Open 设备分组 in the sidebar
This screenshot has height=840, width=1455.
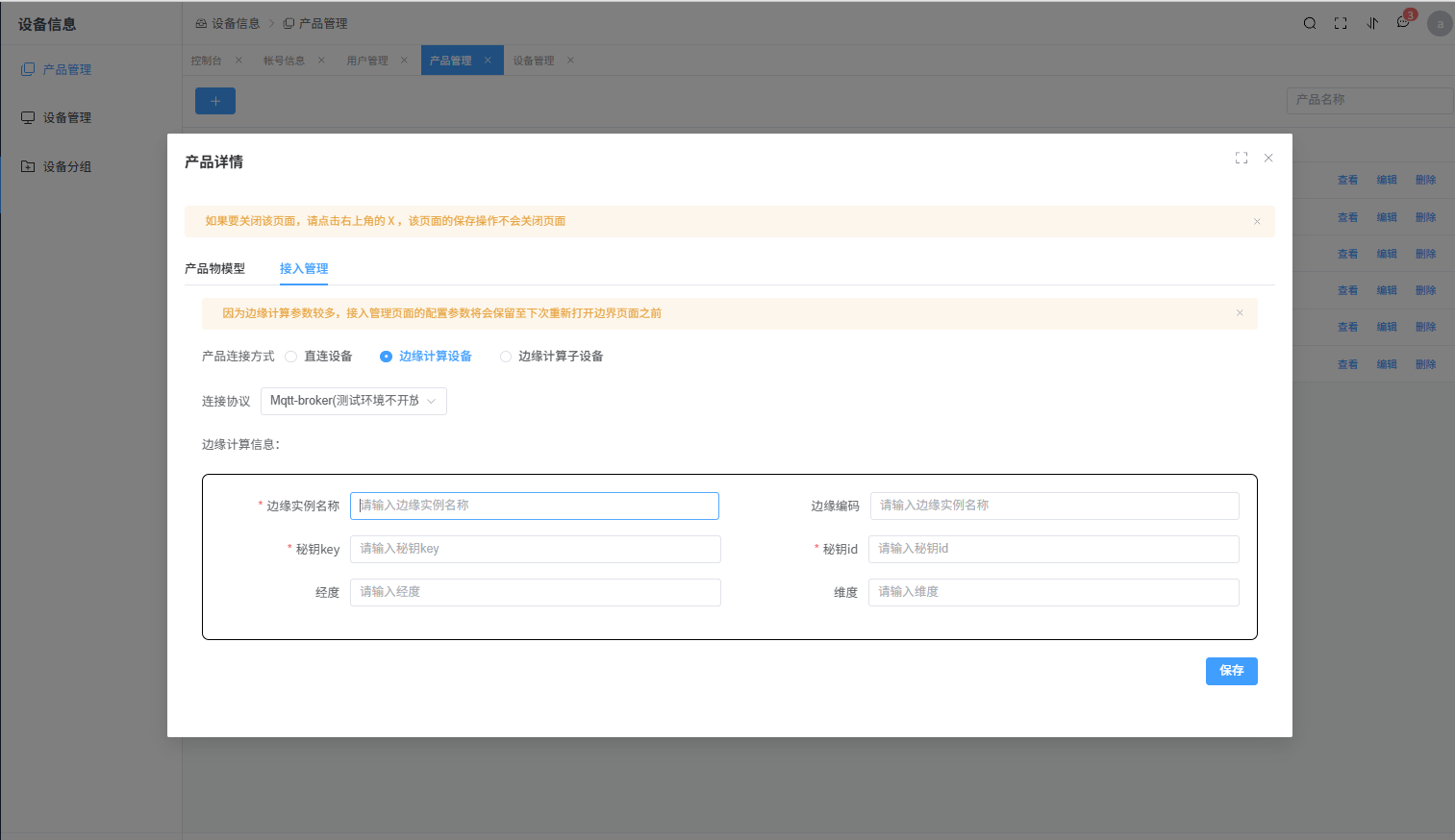(66, 166)
